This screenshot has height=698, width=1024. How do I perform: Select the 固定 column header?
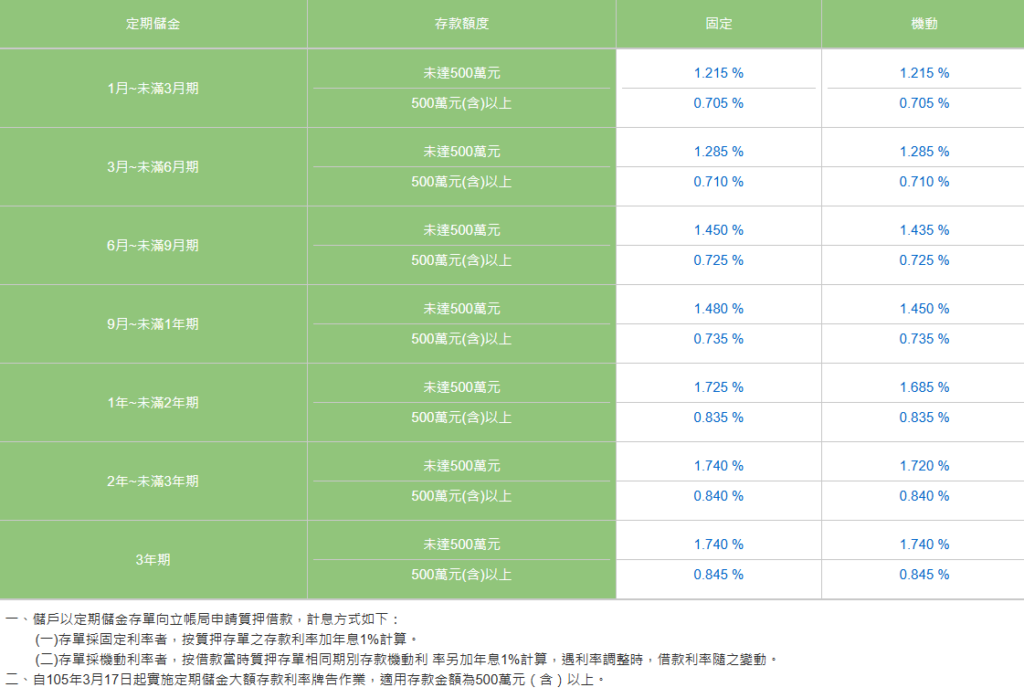(x=718, y=24)
